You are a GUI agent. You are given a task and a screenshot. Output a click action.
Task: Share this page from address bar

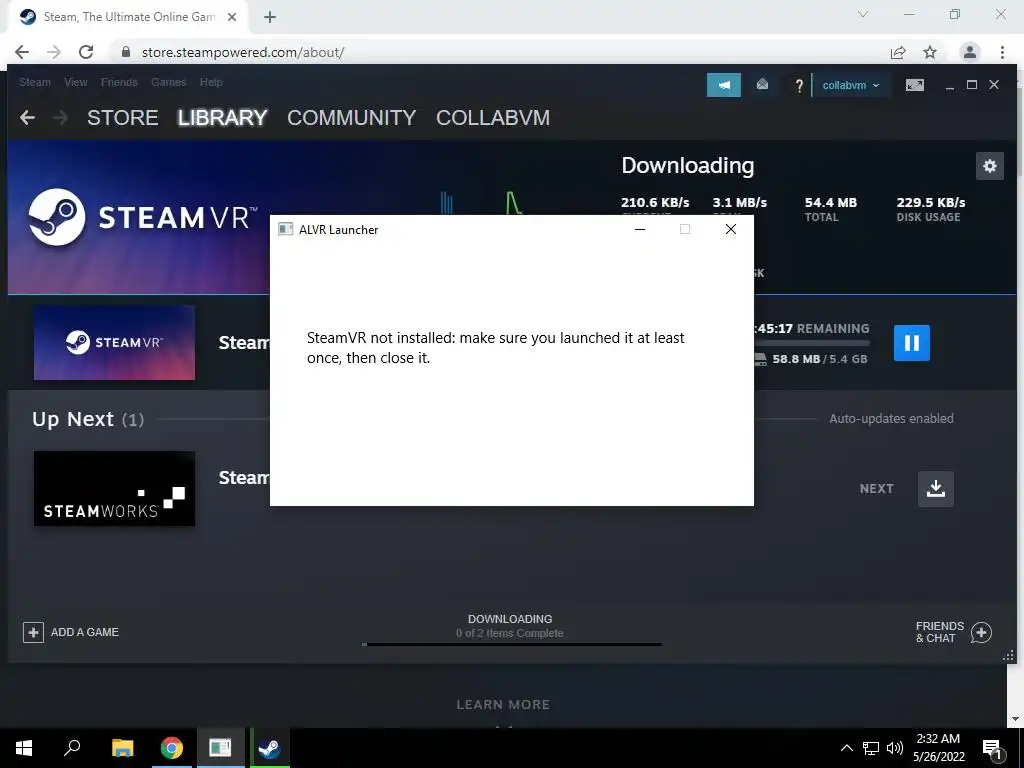898,52
